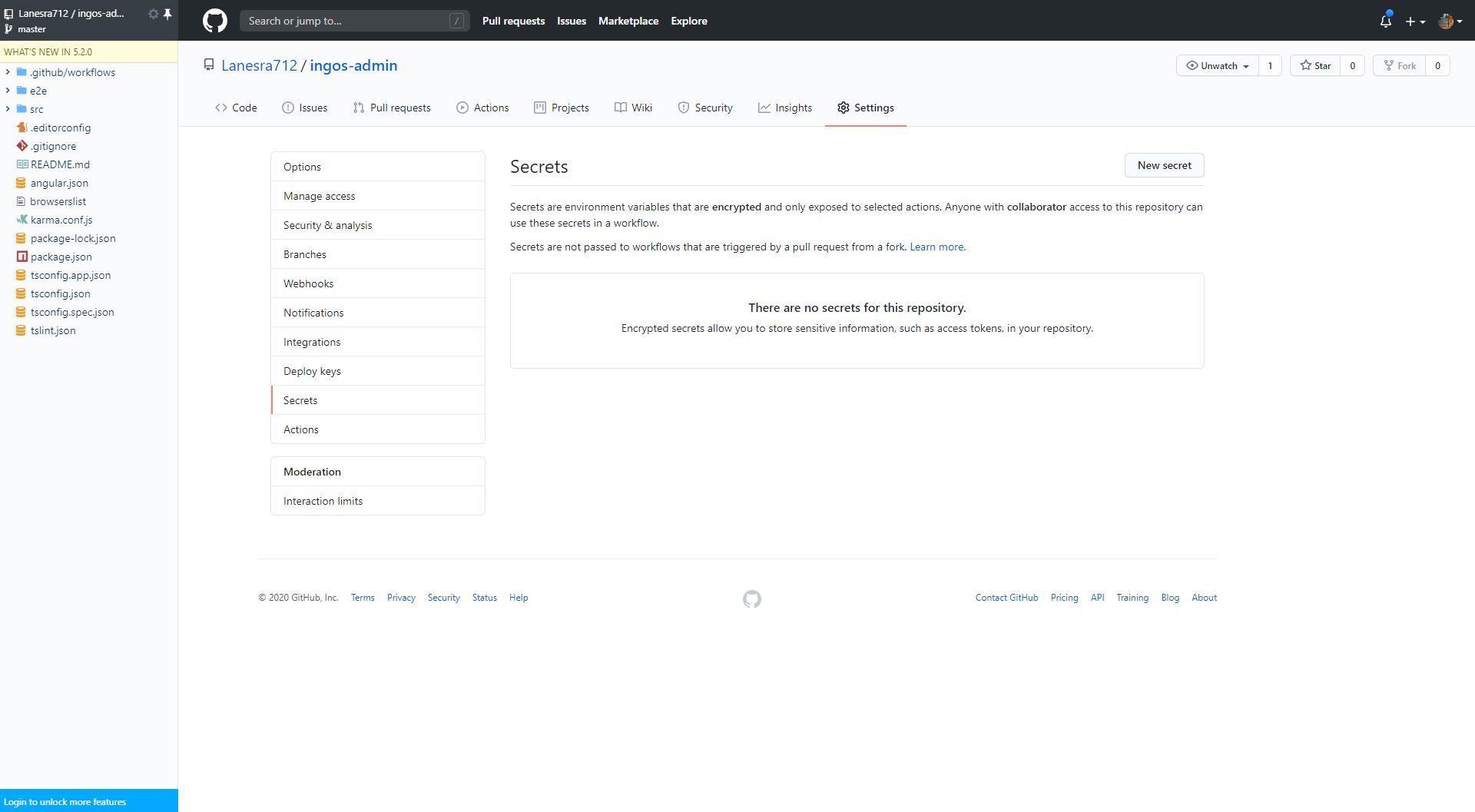Click the Star button
Image resolution: width=1475 pixels, height=812 pixels.
click(1315, 65)
